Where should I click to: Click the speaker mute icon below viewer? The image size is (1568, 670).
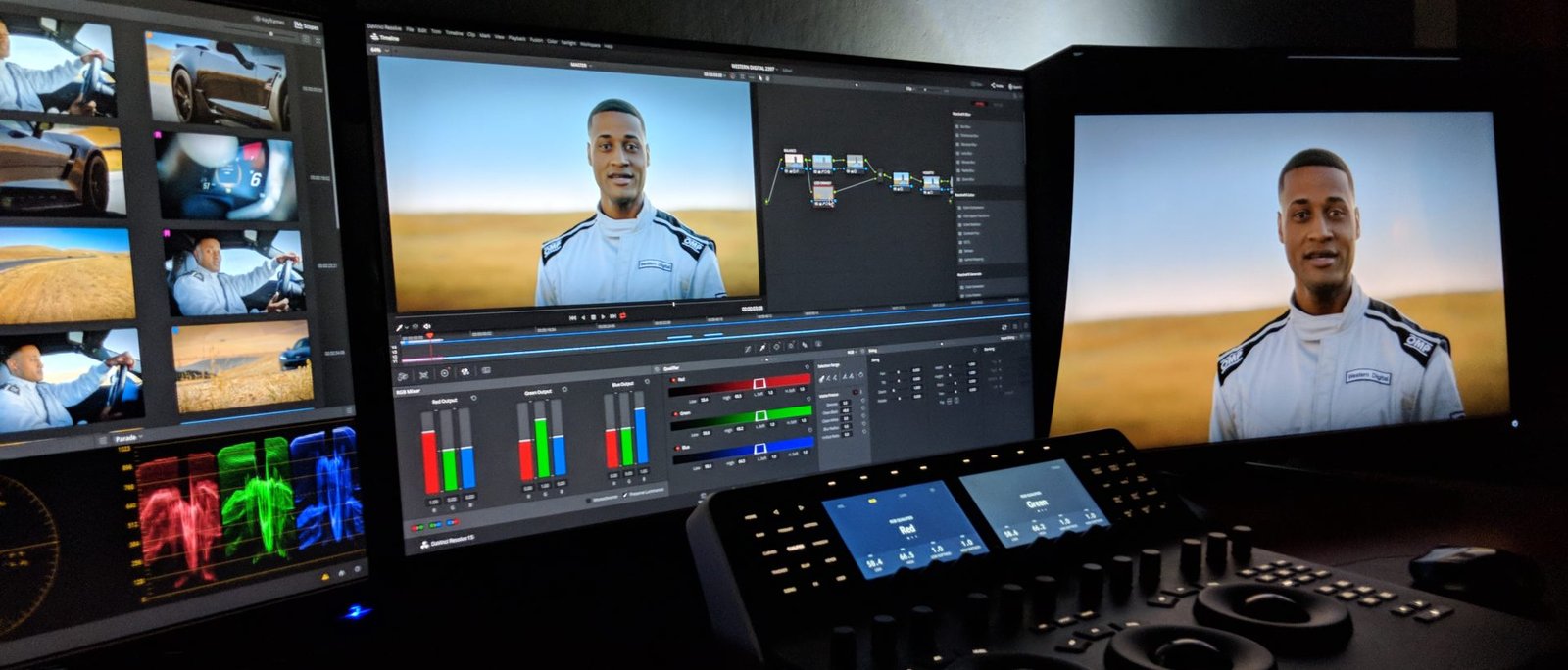pos(426,326)
